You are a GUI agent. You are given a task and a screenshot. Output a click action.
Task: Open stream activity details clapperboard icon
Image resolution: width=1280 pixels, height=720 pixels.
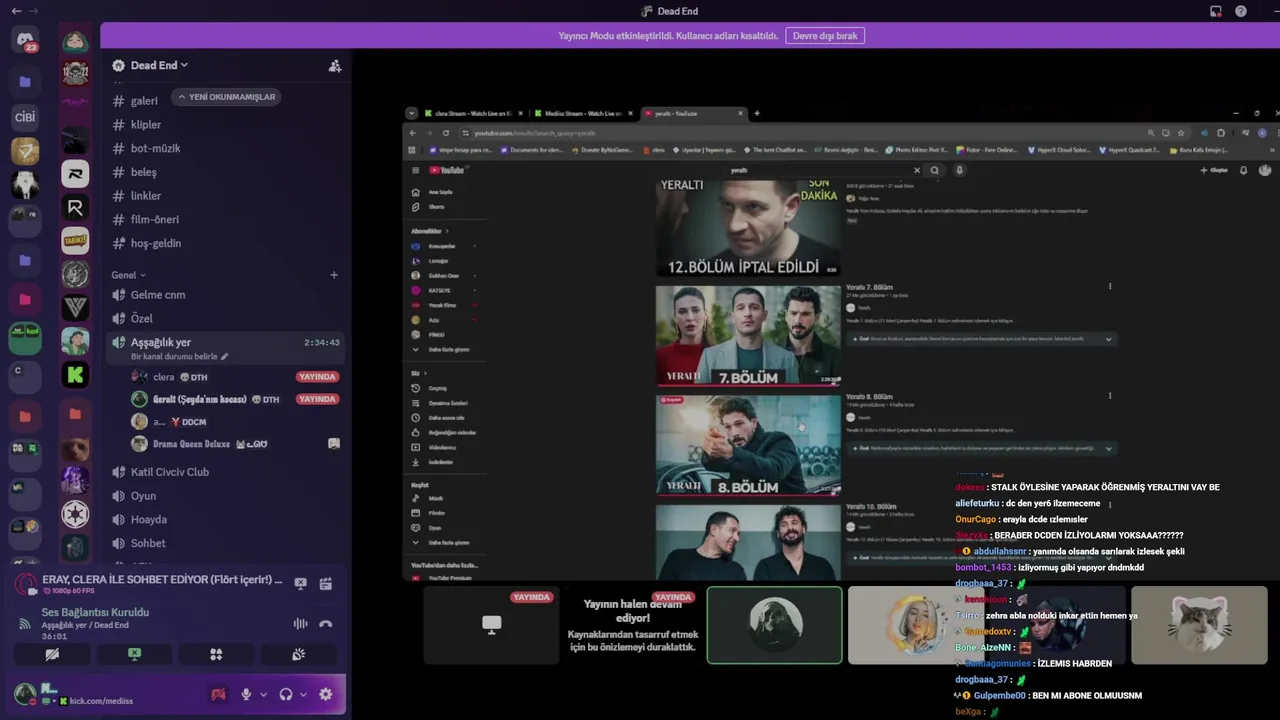[325, 584]
